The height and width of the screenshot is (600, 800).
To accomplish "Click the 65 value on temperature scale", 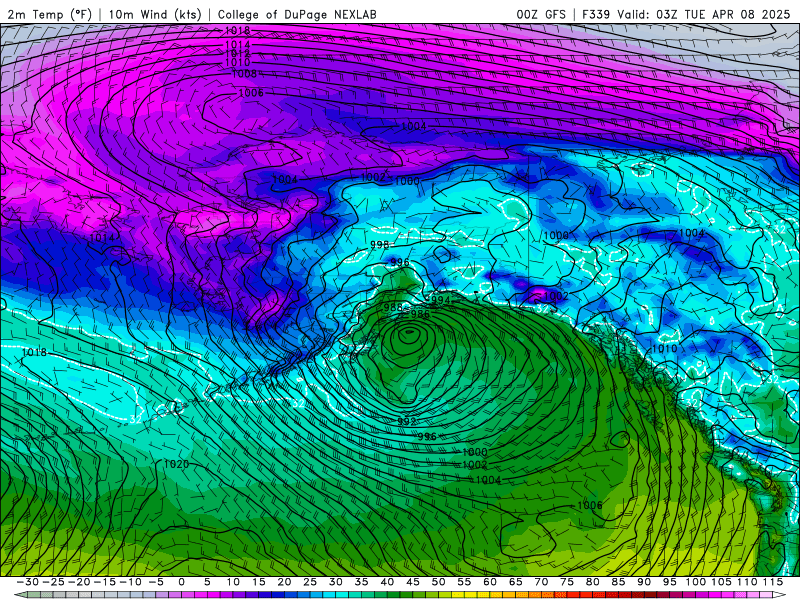I will click(516, 582).
